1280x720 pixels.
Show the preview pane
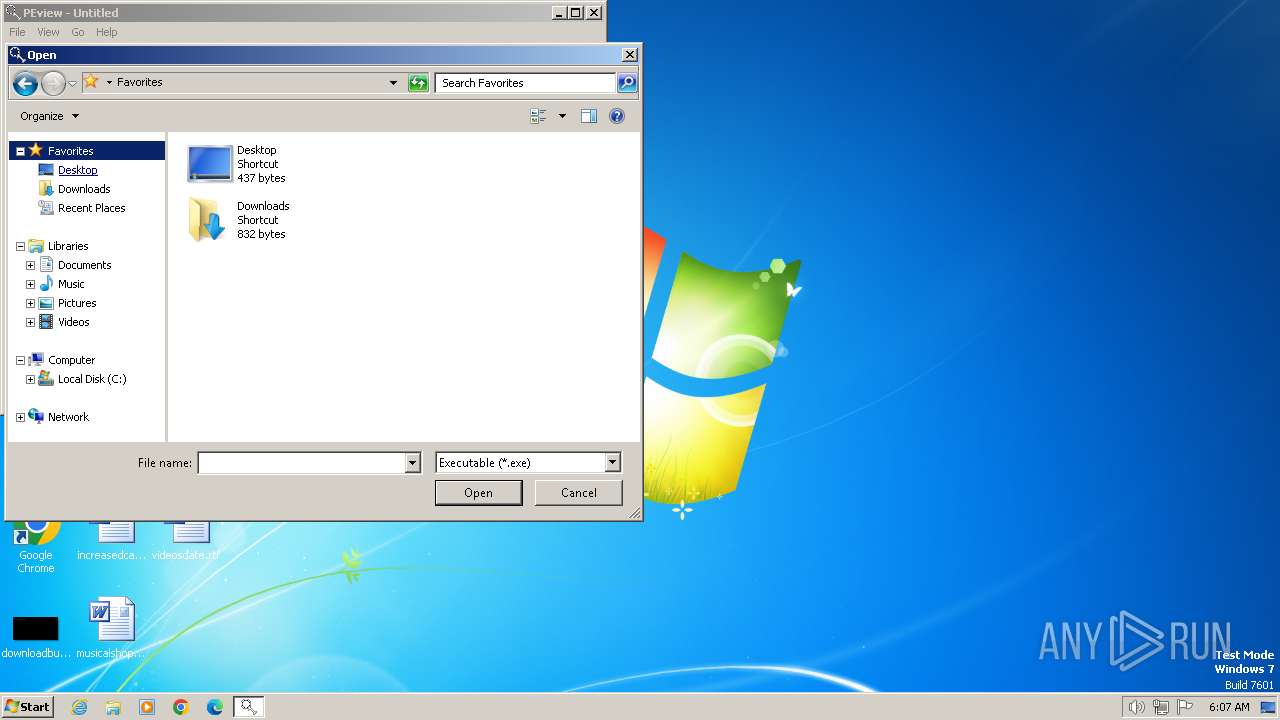589,116
